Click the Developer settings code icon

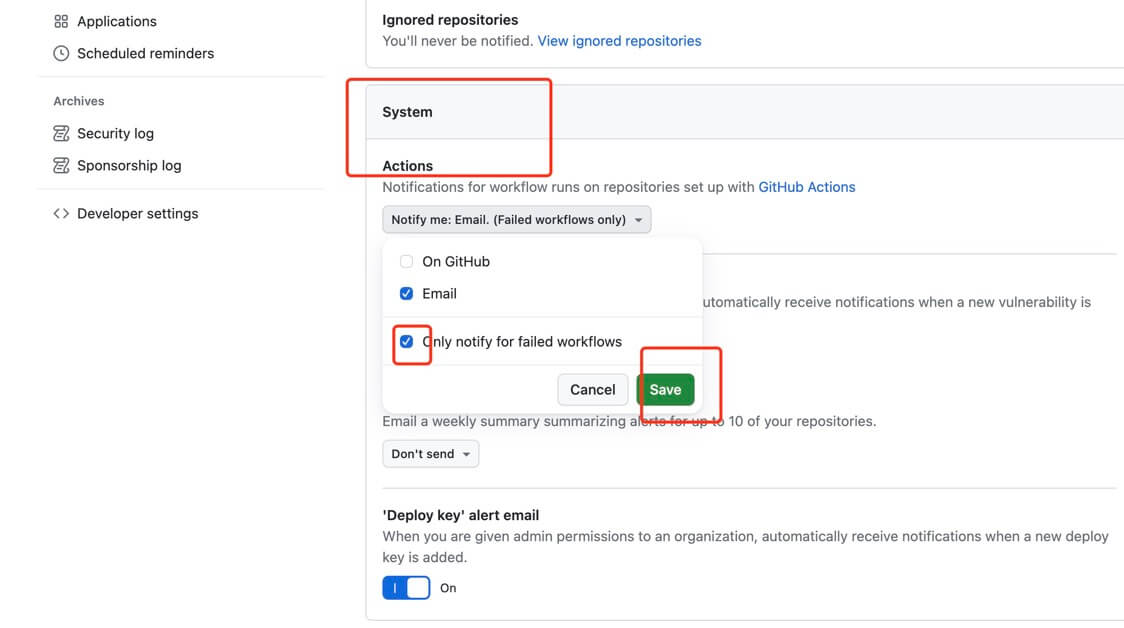click(x=61, y=213)
